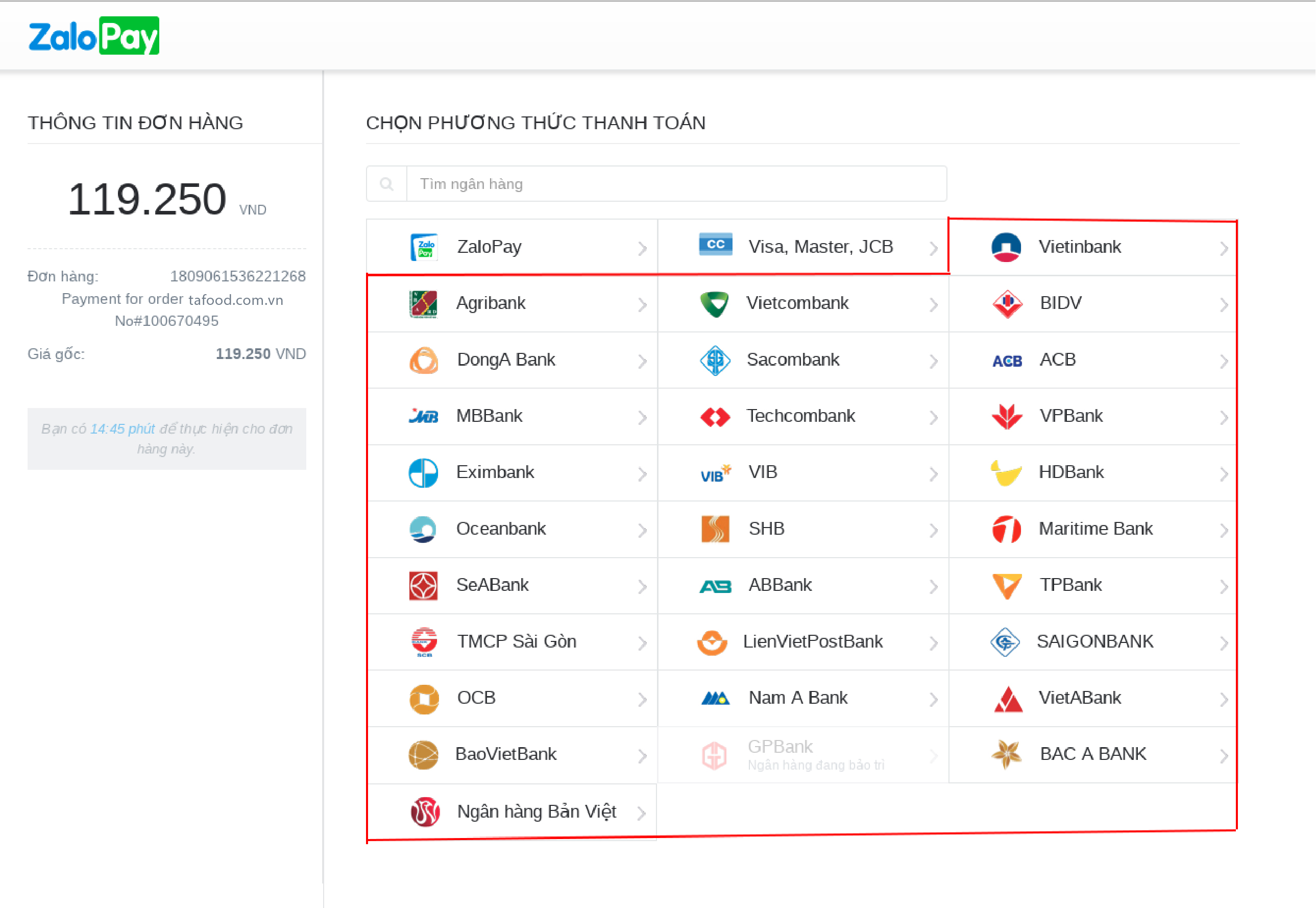
Task: Pick the LienVietPostBank logo
Action: (712, 643)
